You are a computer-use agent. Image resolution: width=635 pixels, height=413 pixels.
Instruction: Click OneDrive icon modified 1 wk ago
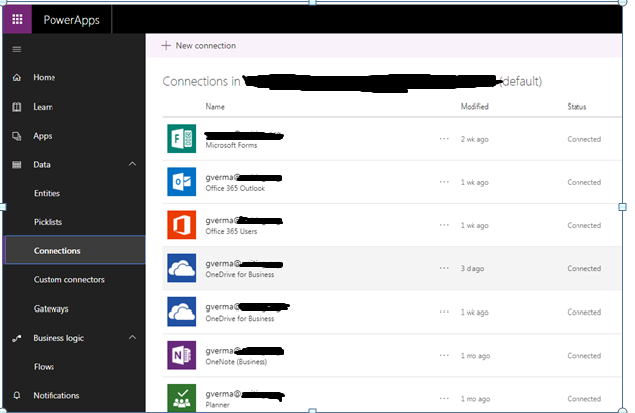tap(181, 312)
